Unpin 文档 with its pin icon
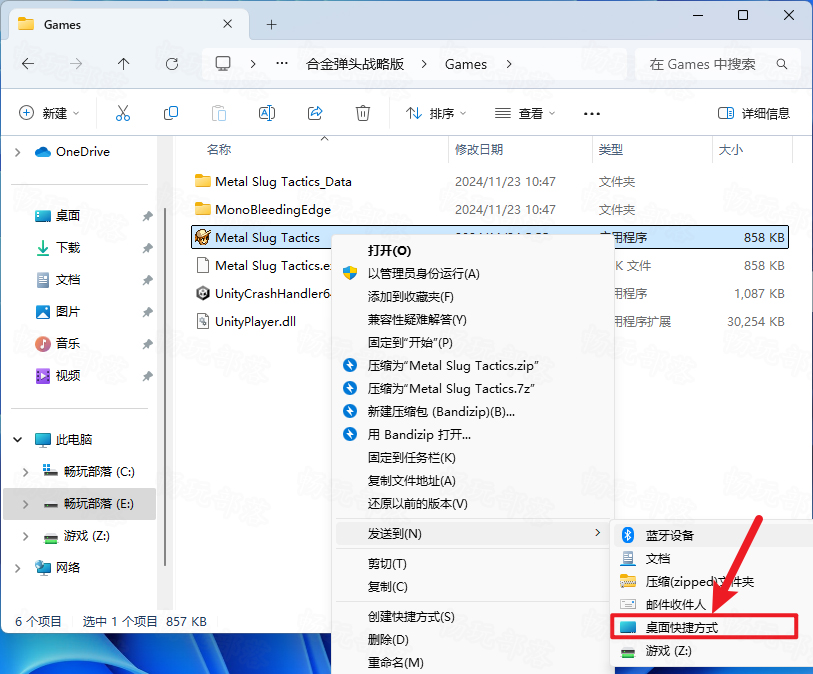This screenshot has height=674, width=813. (x=148, y=280)
